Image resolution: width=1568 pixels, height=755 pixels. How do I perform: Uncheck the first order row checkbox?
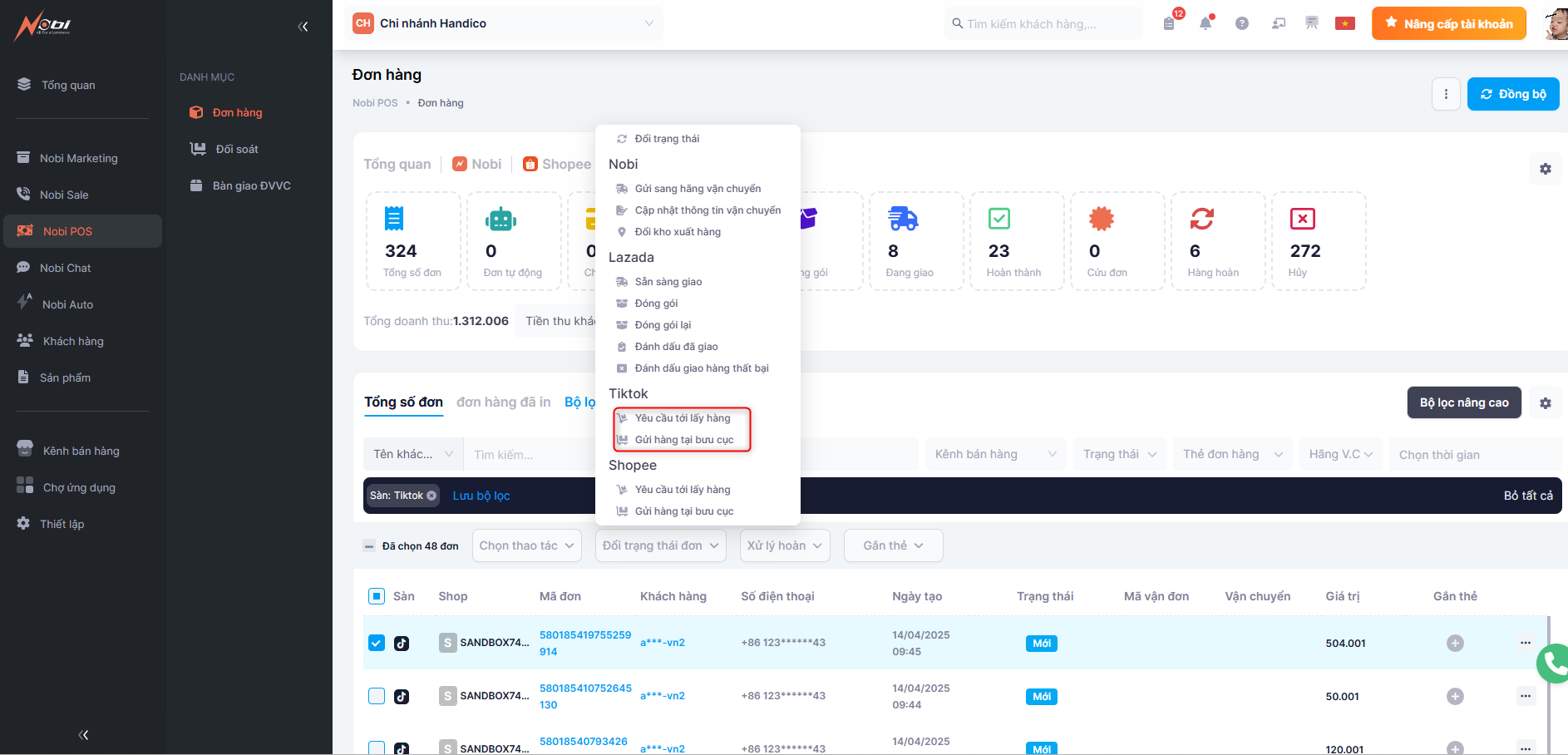click(x=377, y=643)
